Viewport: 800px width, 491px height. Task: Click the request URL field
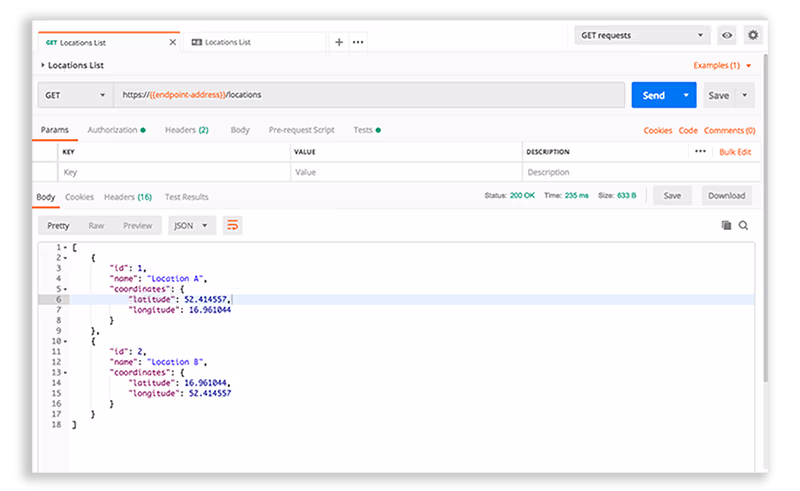pyautogui.click(x=370, y=95)
